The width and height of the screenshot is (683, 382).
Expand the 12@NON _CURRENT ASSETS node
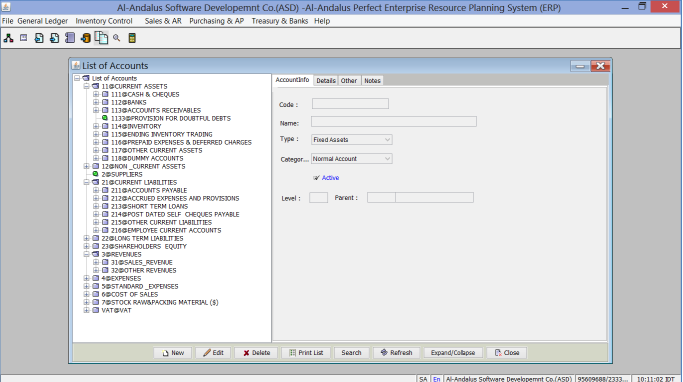(86, 166)
